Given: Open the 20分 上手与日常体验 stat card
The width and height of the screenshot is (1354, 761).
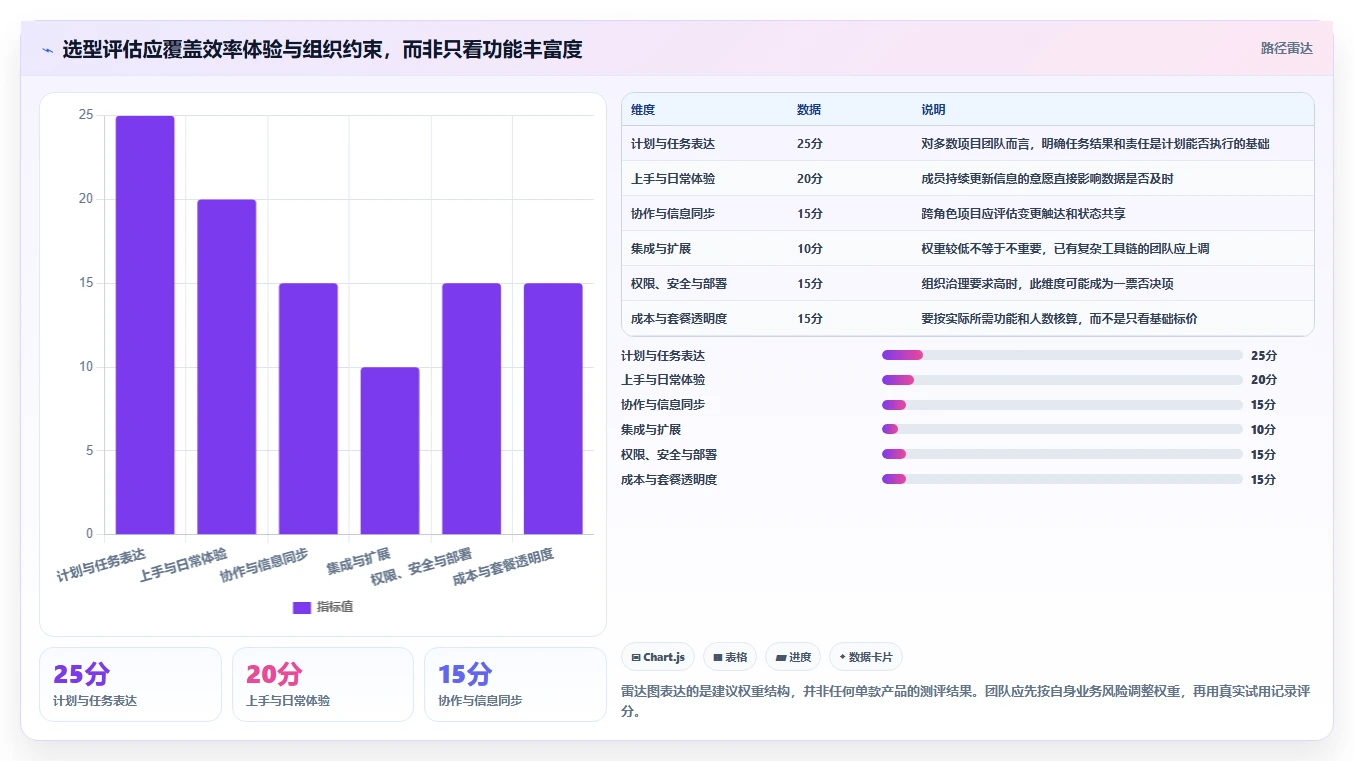Looking at the screenshot, I should click(323, 684).
